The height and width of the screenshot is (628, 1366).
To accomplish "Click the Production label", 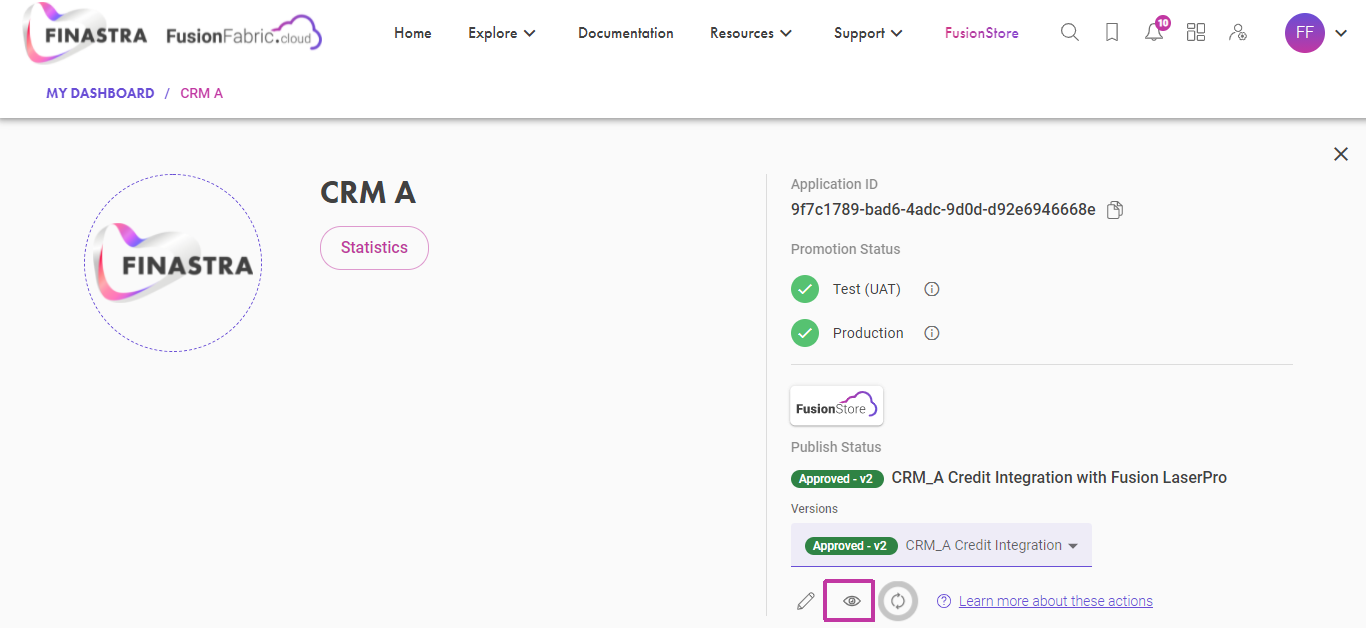I will (x=868, y=333).
